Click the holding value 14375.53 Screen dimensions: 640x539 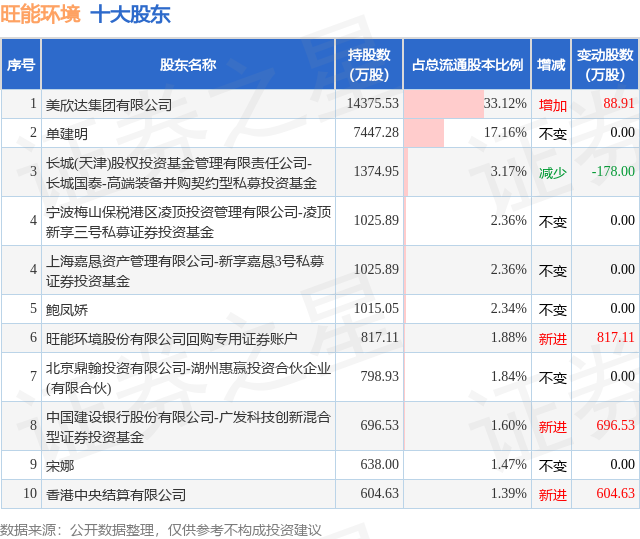(x=373, y=103)
